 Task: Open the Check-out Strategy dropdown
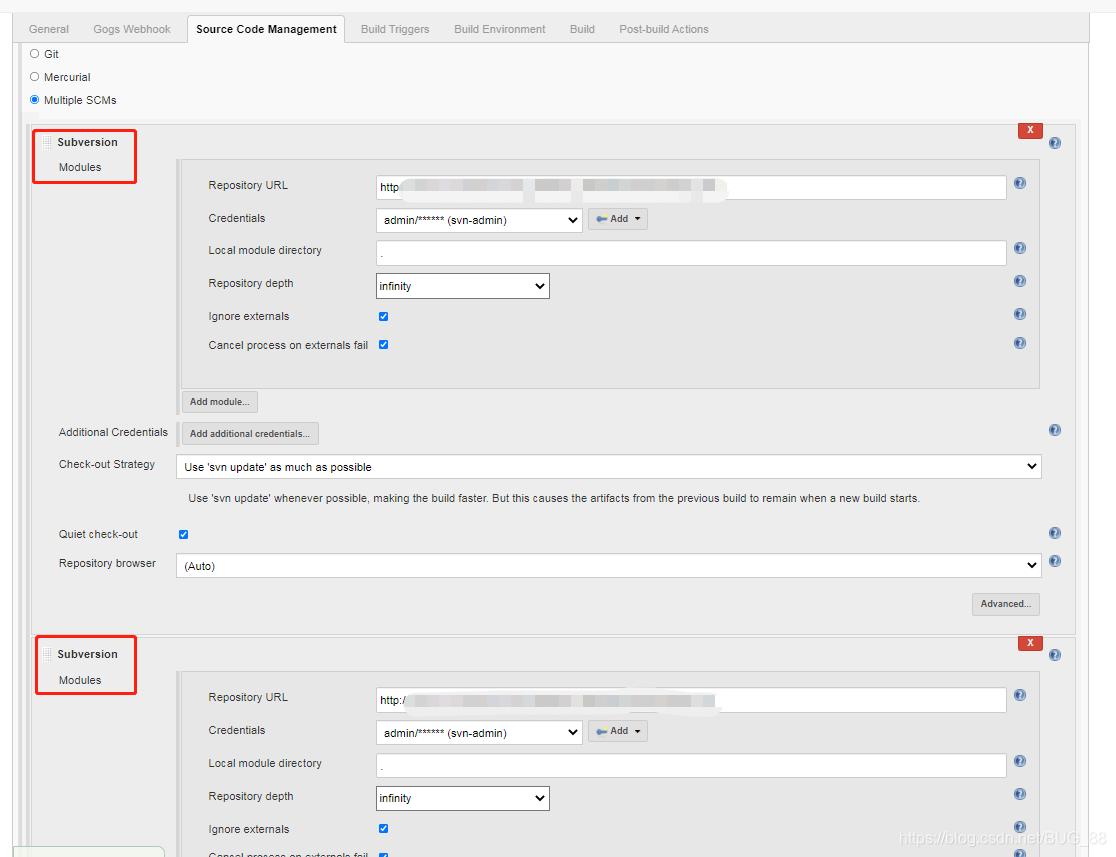pos(609,467)
